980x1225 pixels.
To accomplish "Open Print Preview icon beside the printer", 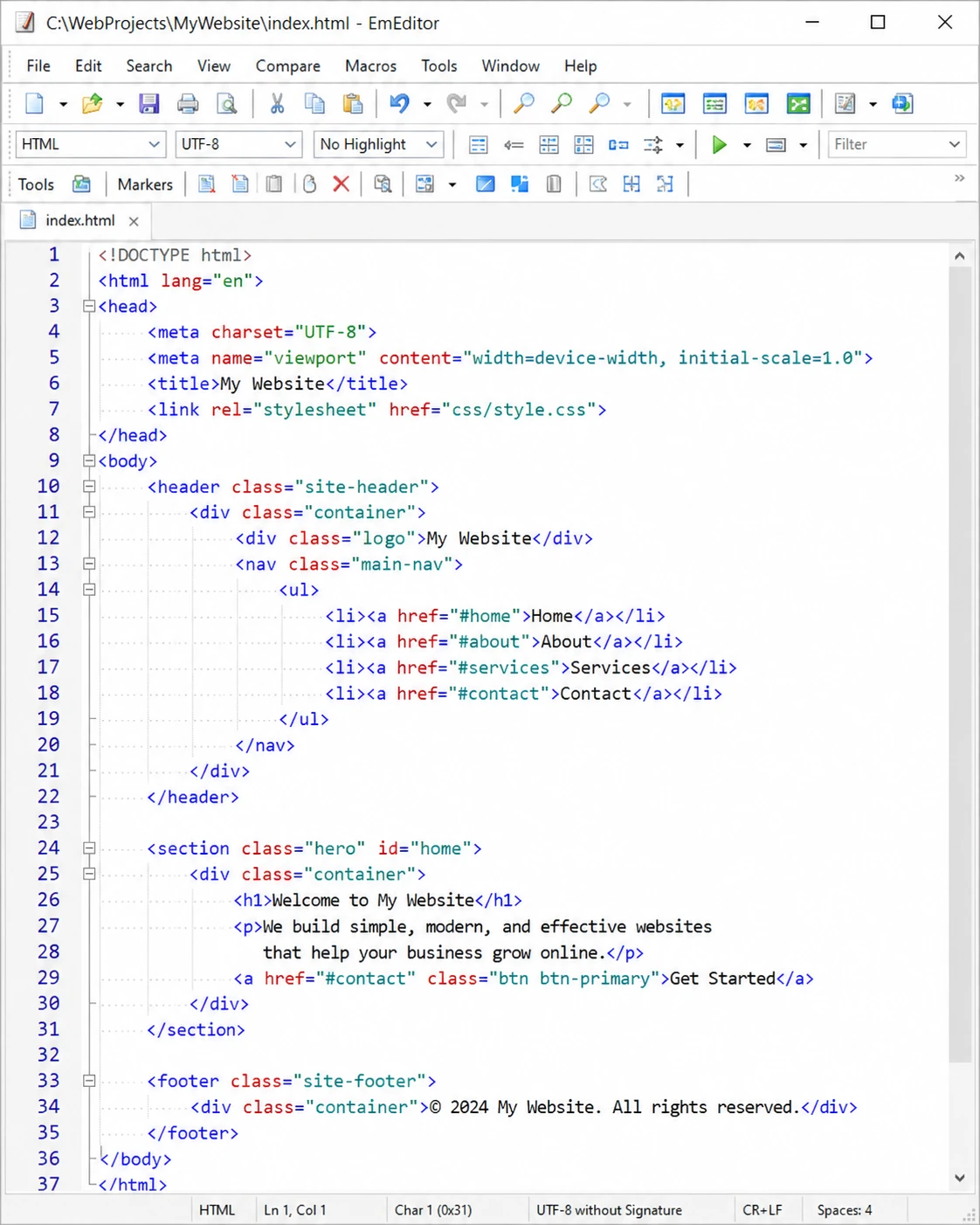I will click(226, 104).
